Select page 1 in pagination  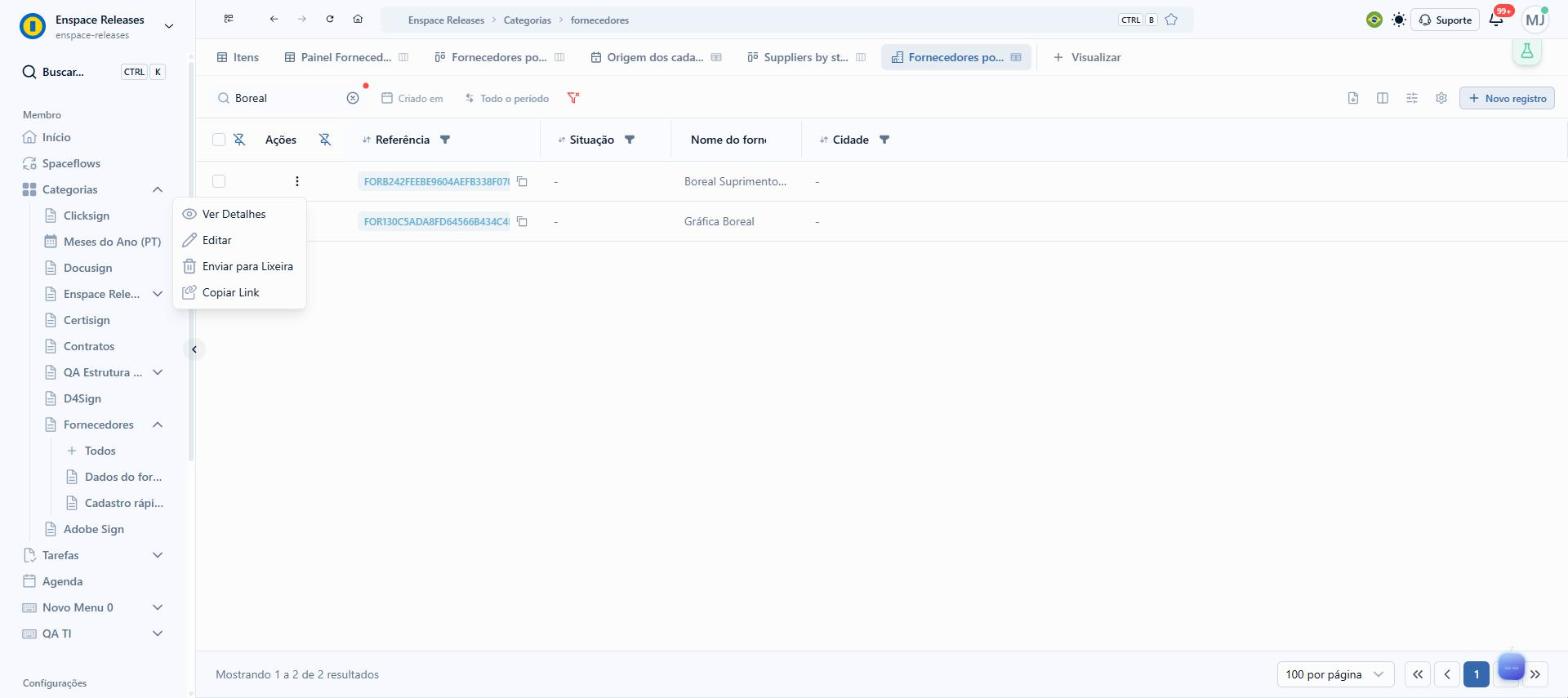[1476, 674]
